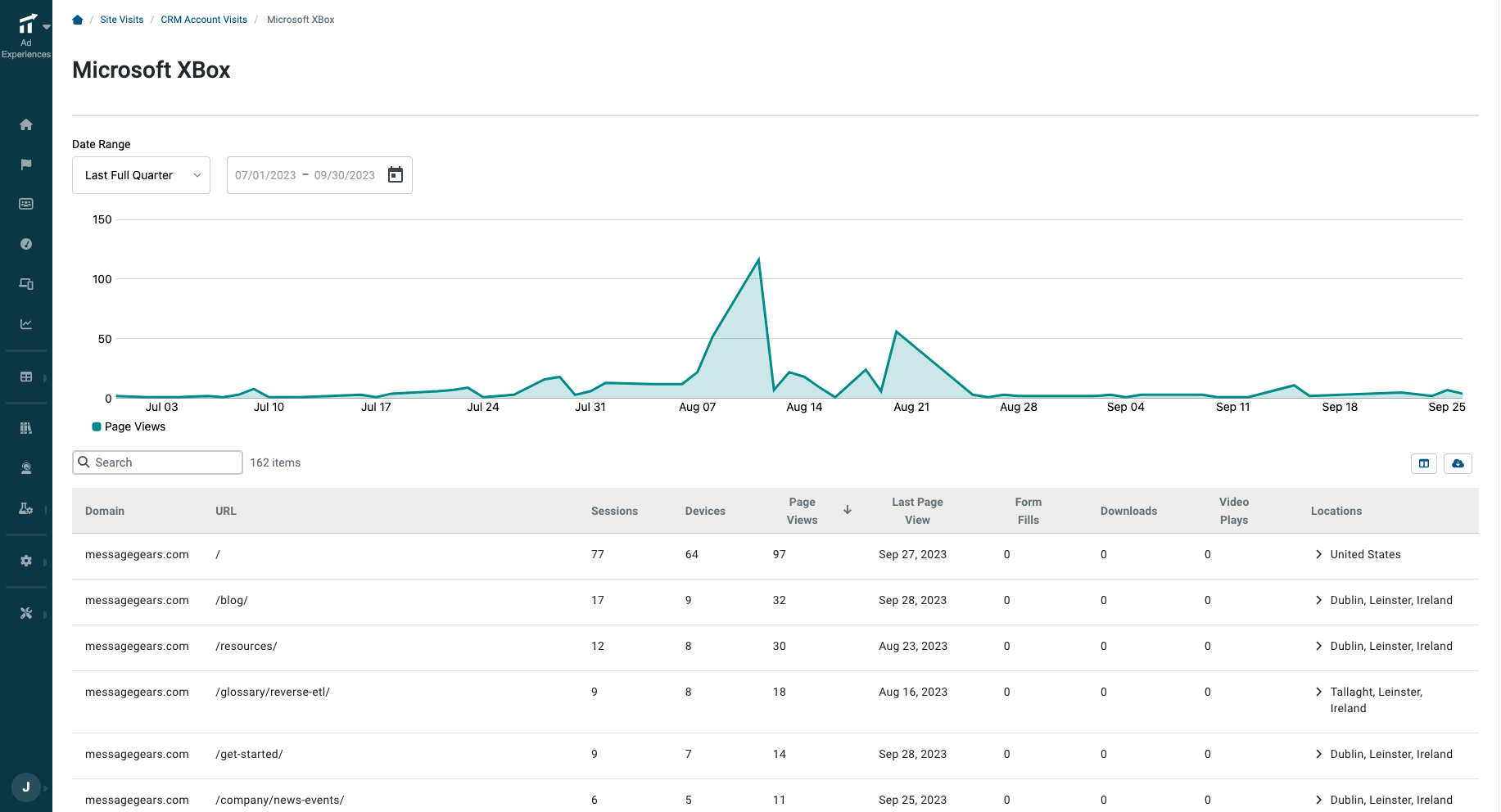The height and width of the screenshot is (812, 1501).
Task: Click the Sep 27, 2023 date cell
Action: click(x=912, y=554)
